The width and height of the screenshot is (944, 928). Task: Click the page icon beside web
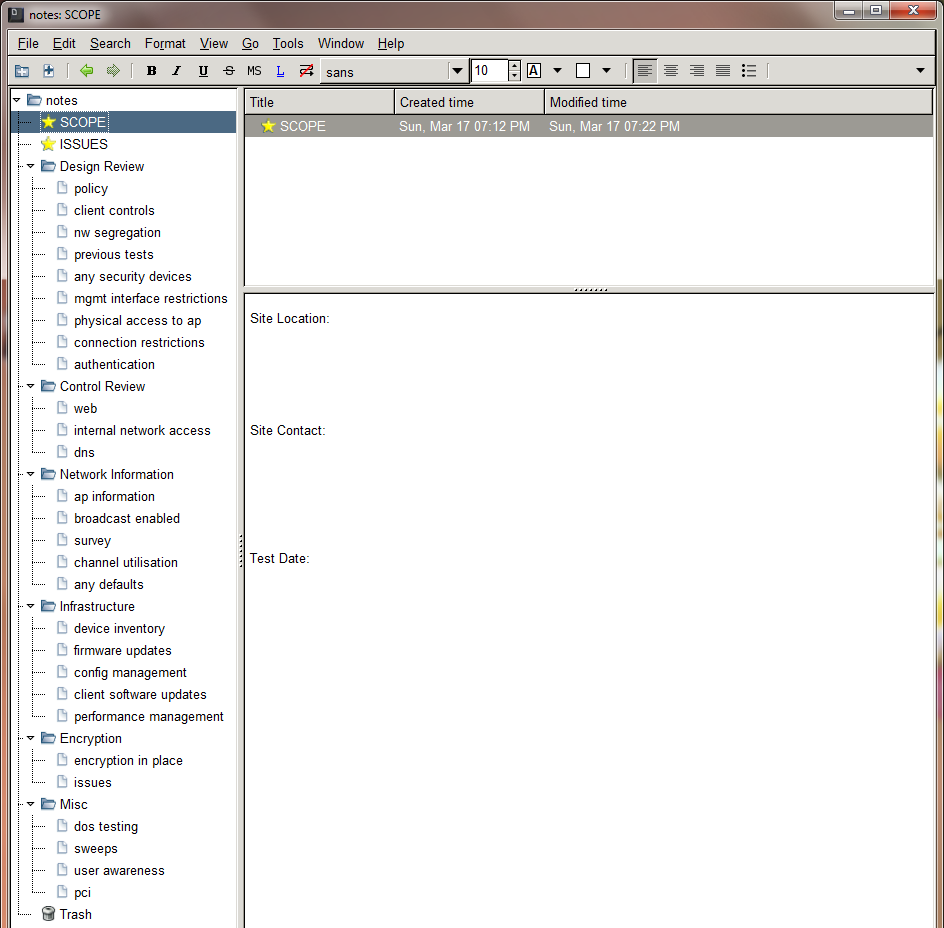click(x=62, y=408)
